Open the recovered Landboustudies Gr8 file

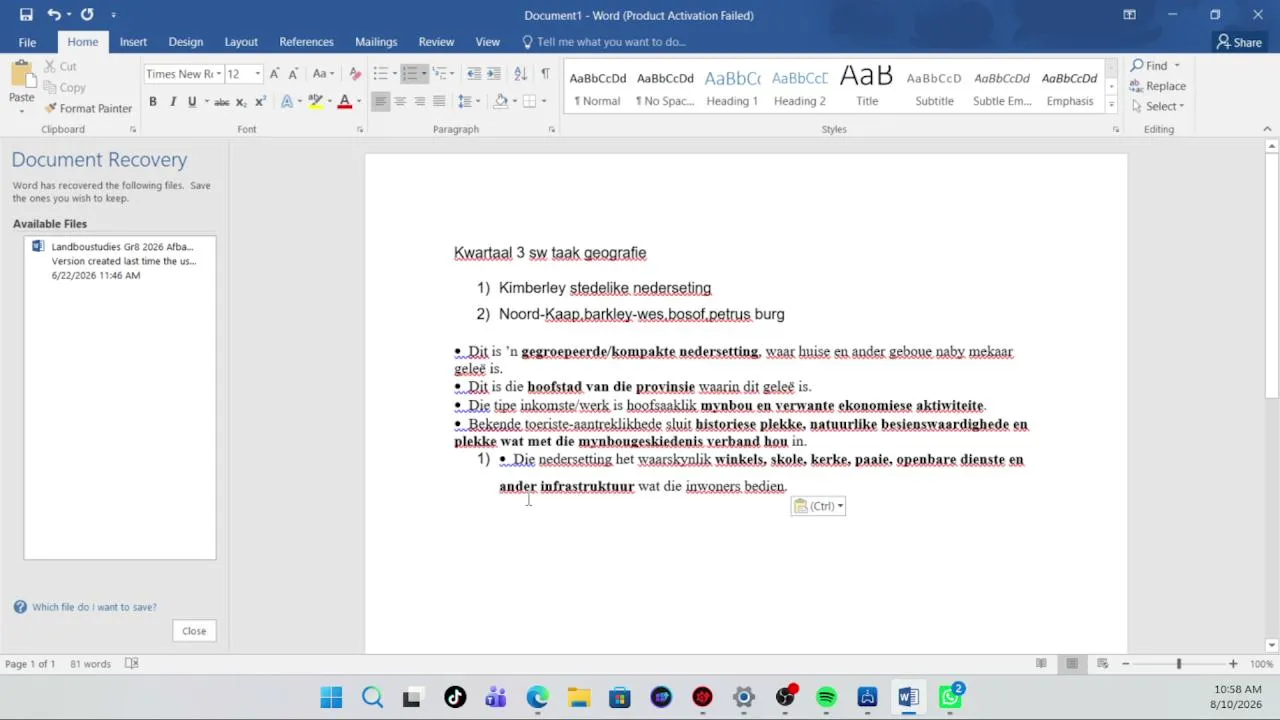pos(120,261)
